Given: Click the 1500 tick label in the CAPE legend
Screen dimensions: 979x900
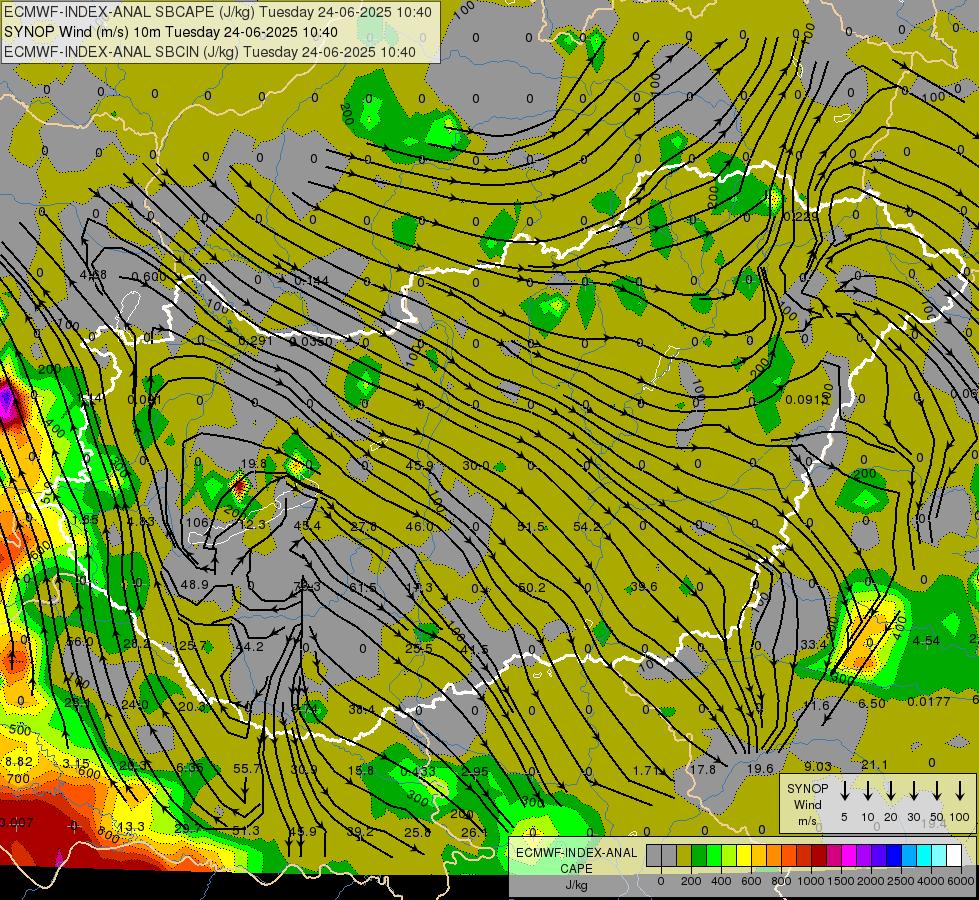Looking at the screenshot, I should (840, 881).
